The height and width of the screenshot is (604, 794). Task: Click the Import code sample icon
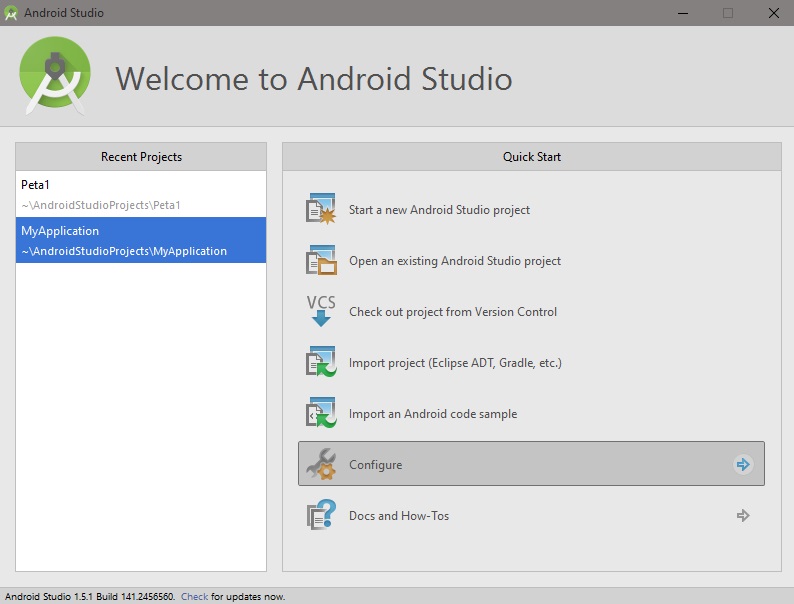[321, 413]
